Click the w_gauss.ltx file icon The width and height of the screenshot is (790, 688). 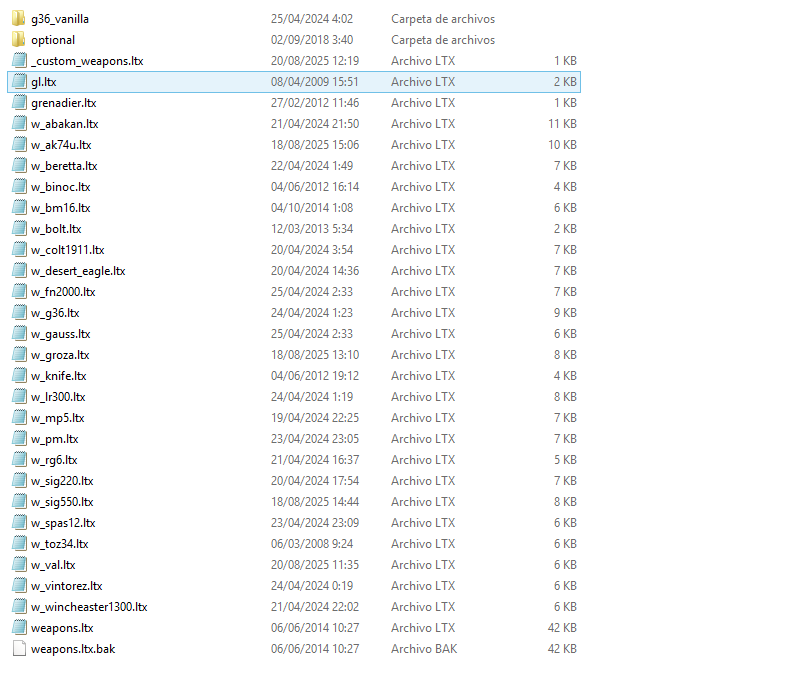coord(19,333)
